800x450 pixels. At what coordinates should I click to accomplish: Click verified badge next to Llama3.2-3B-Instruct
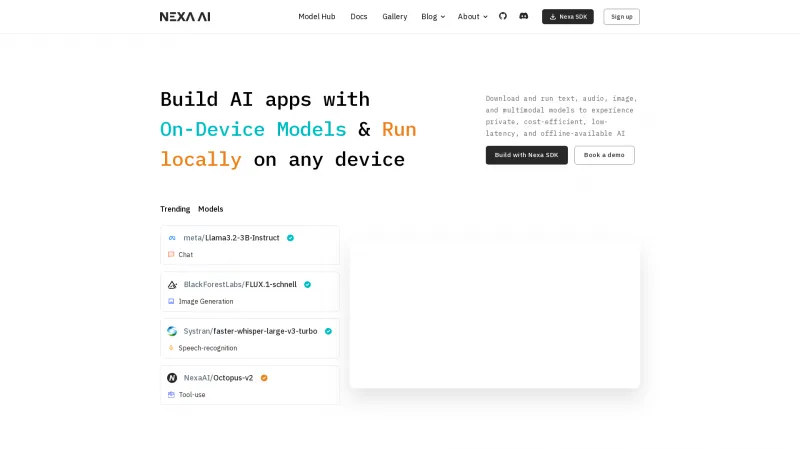[290, 238]
